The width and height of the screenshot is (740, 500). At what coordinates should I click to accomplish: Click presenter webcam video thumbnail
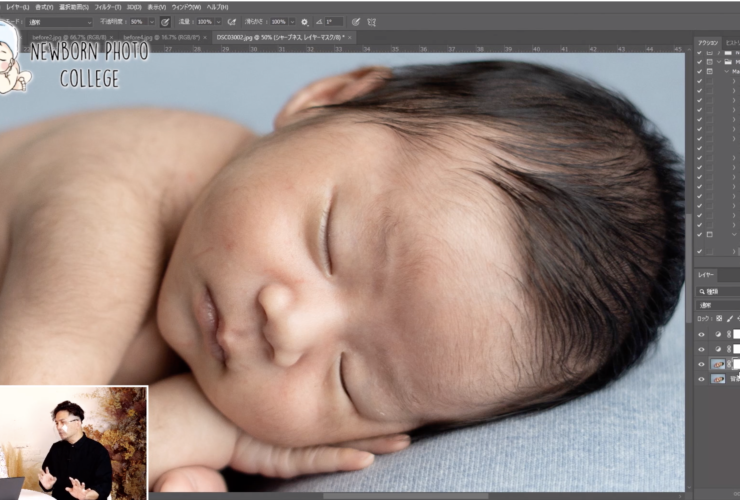pyautogui.click(x=74, y=443)
